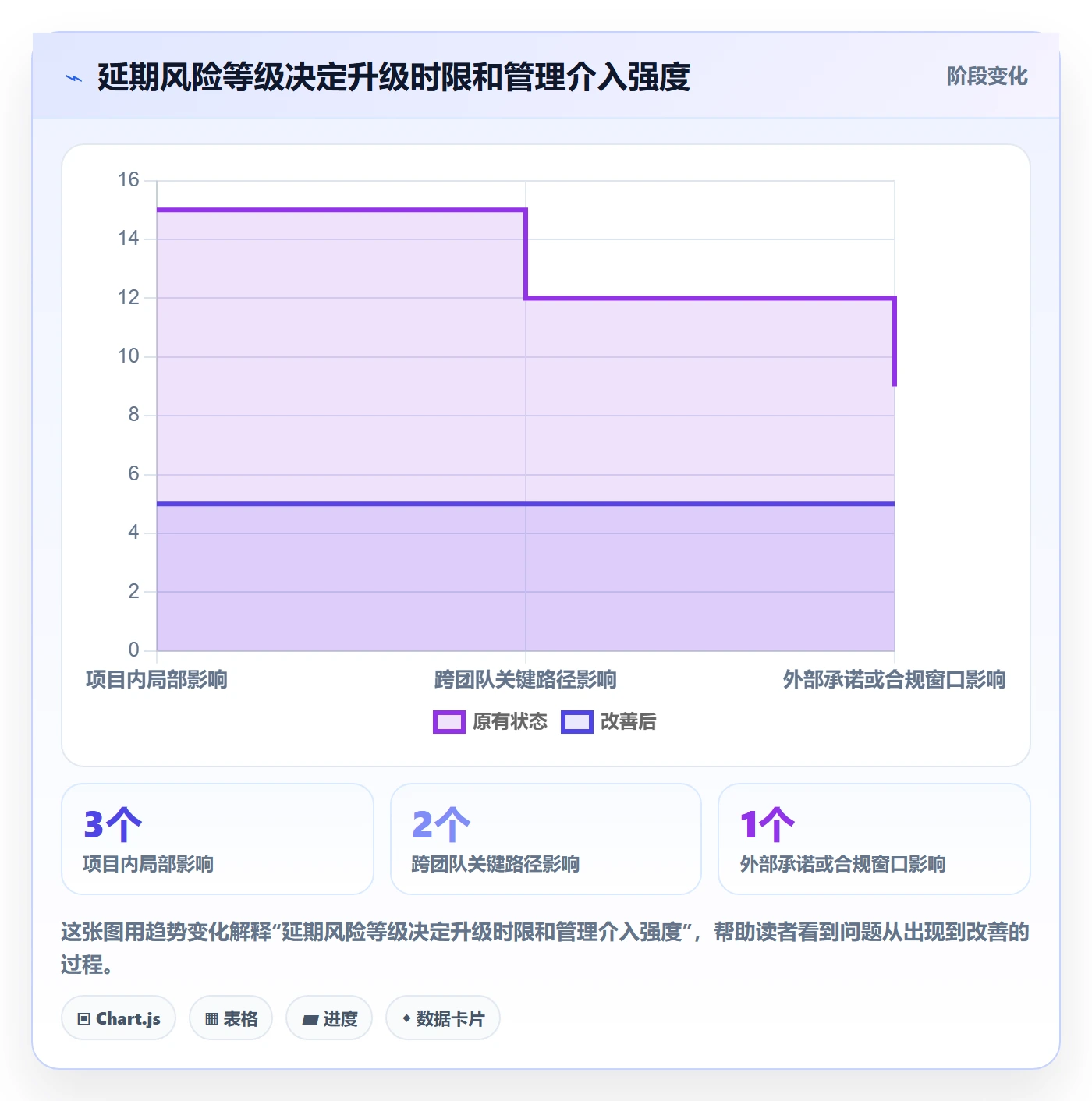The image size is (1092, 1101).
Task: Click the title 延期风险等级决定升级时限和管理介入强度
Action: [x=394, y=77]
